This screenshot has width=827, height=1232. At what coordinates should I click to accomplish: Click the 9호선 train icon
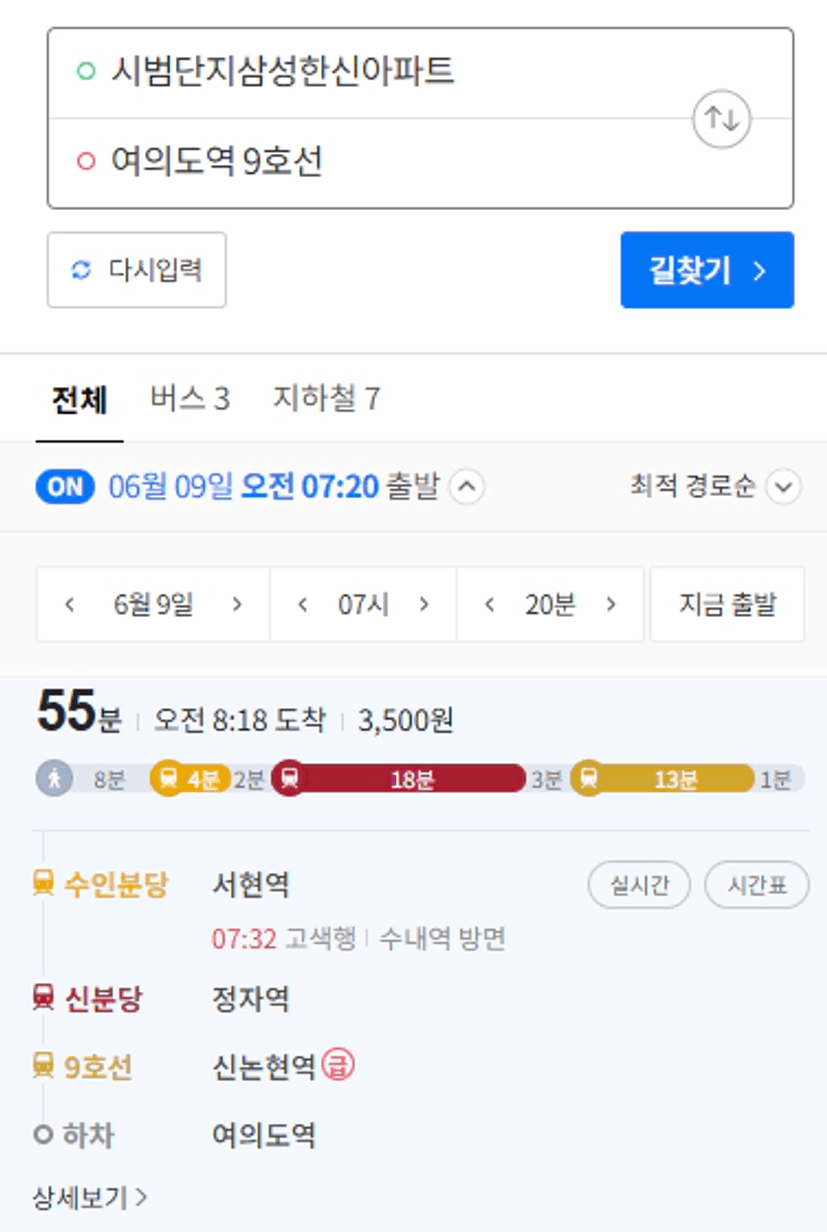(43, 1067)
